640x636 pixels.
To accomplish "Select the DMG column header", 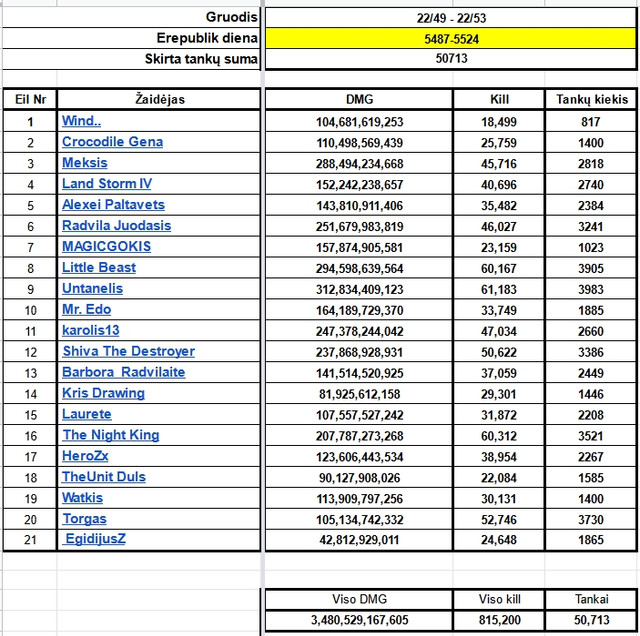I will [359, 99].
